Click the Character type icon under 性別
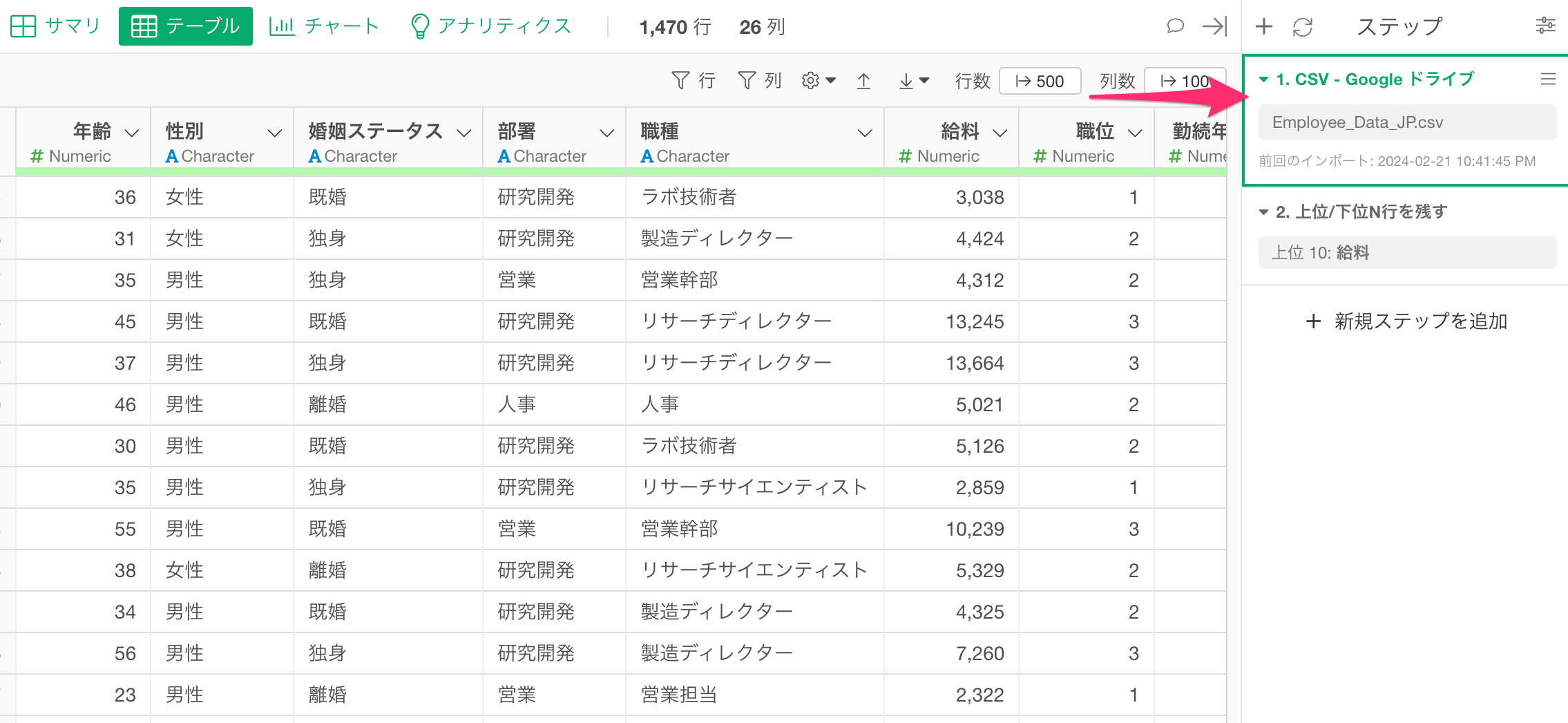This screenshot has height=723, width=1568. (172, 157)
